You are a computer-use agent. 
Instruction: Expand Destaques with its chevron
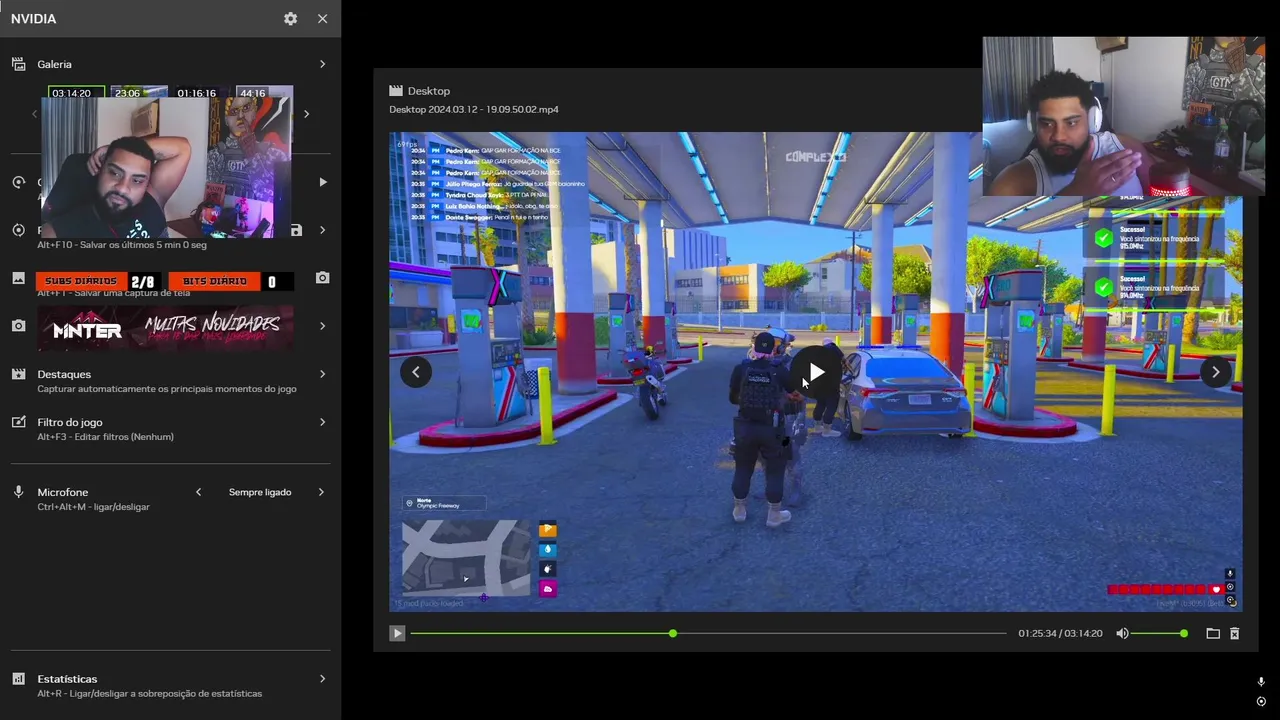[322, 374]
